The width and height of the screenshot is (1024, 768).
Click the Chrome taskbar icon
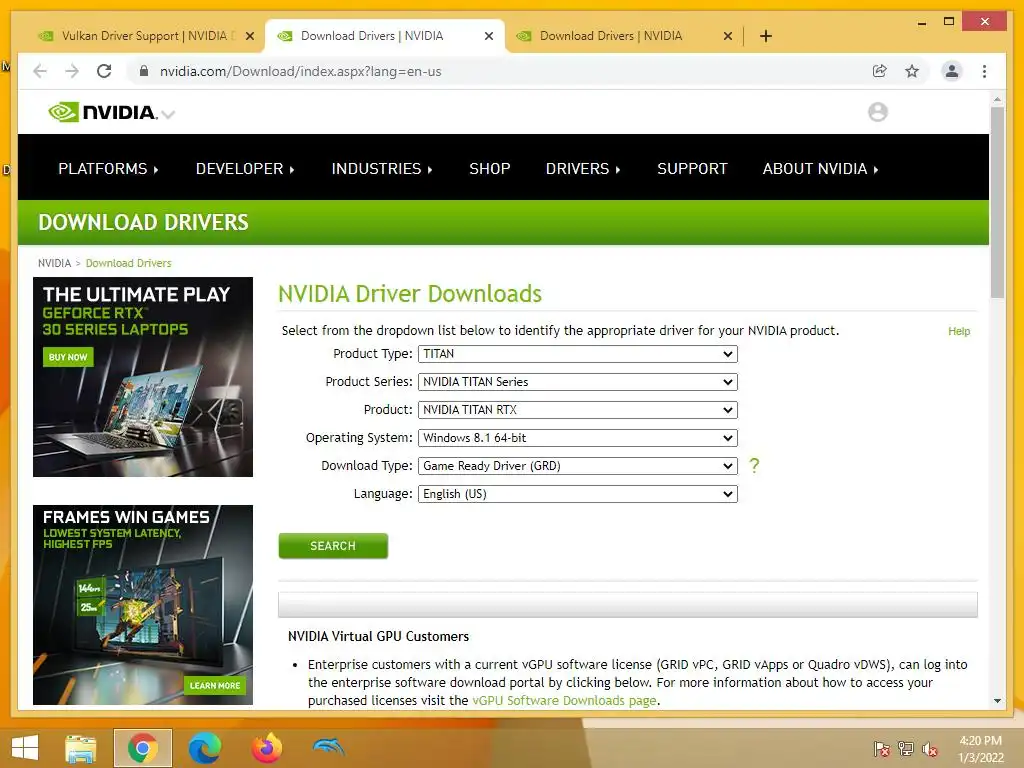point(142,748)
